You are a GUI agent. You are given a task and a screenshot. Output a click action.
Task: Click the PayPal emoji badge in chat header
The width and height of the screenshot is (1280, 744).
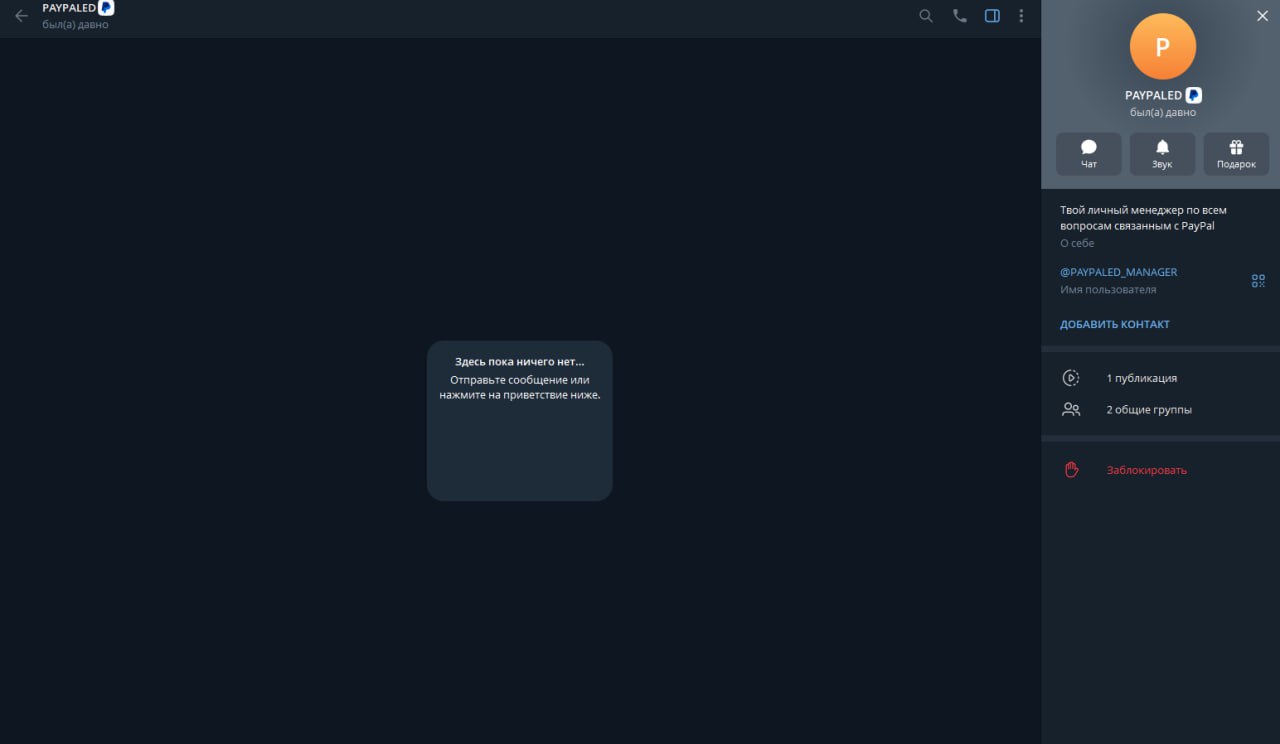[106, 8]
